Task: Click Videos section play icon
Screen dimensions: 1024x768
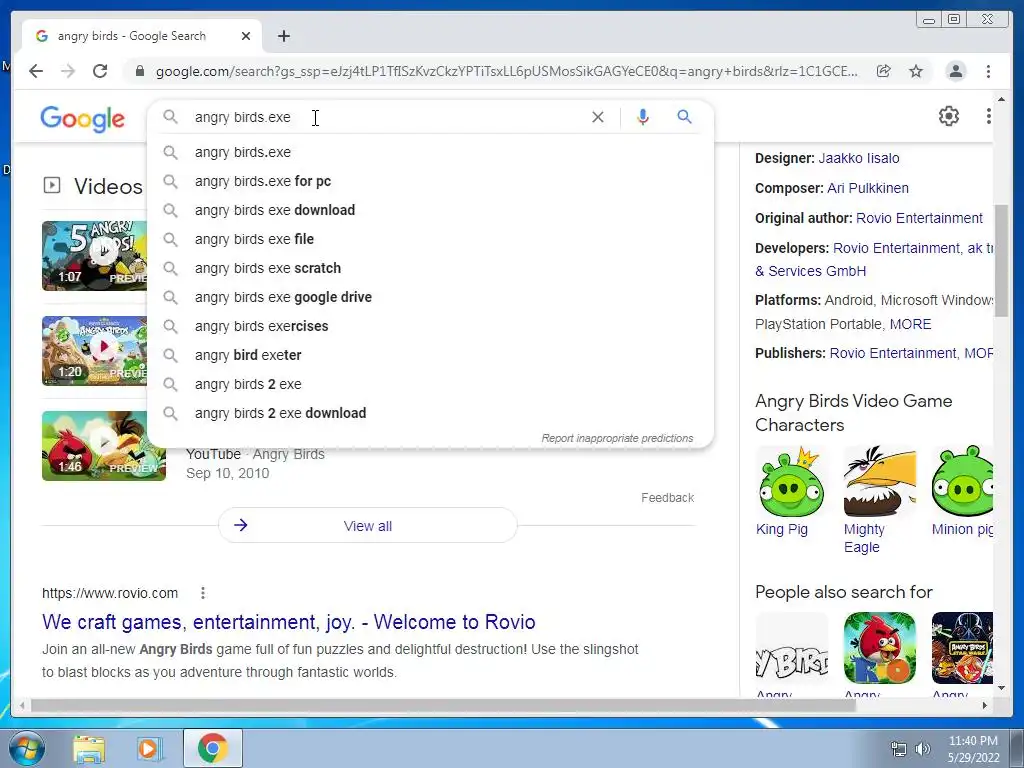Action: pos(52,185)
